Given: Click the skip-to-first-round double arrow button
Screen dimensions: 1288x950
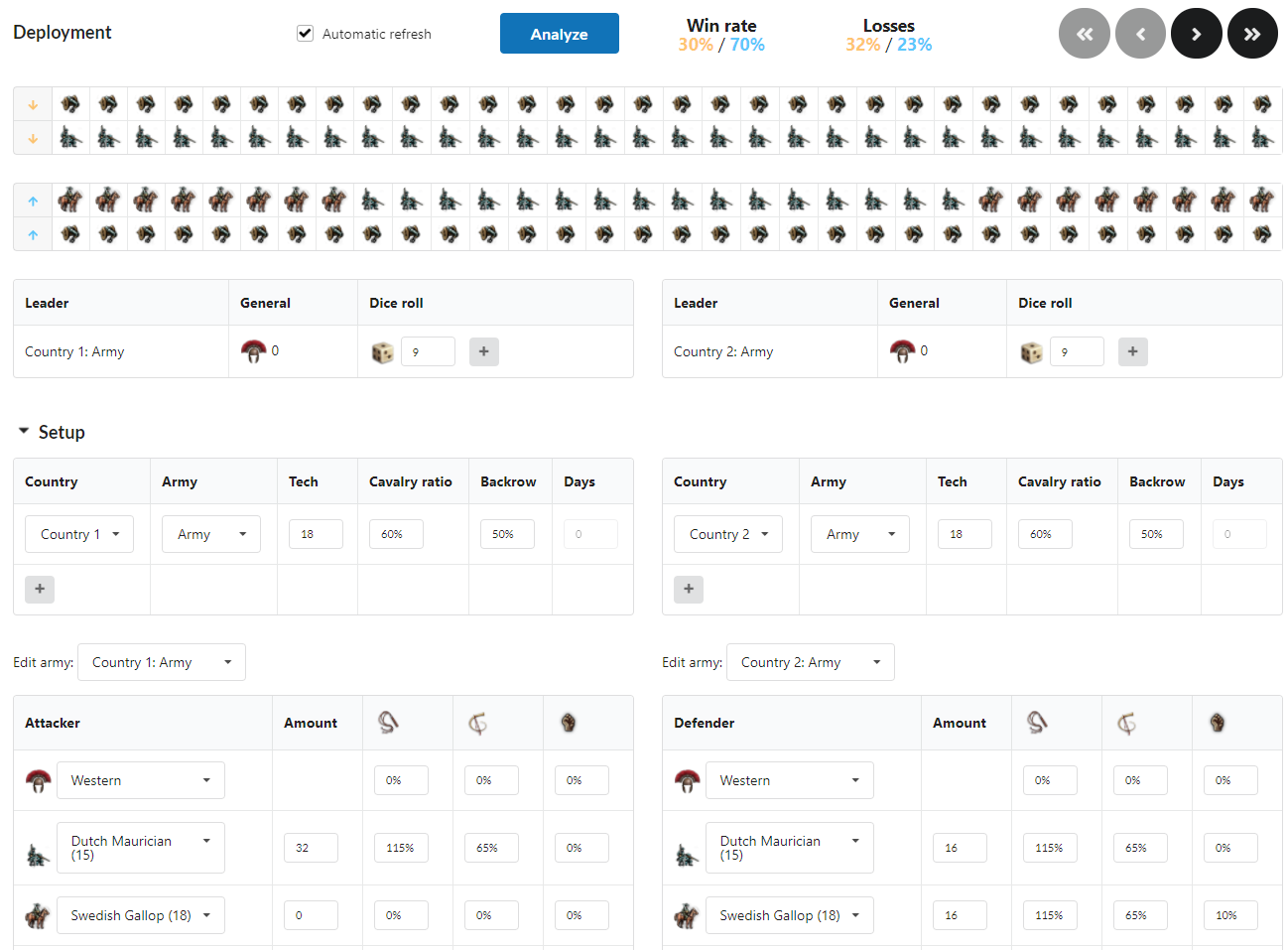Looking at the screenshot, I should [x=1084, y=34].
